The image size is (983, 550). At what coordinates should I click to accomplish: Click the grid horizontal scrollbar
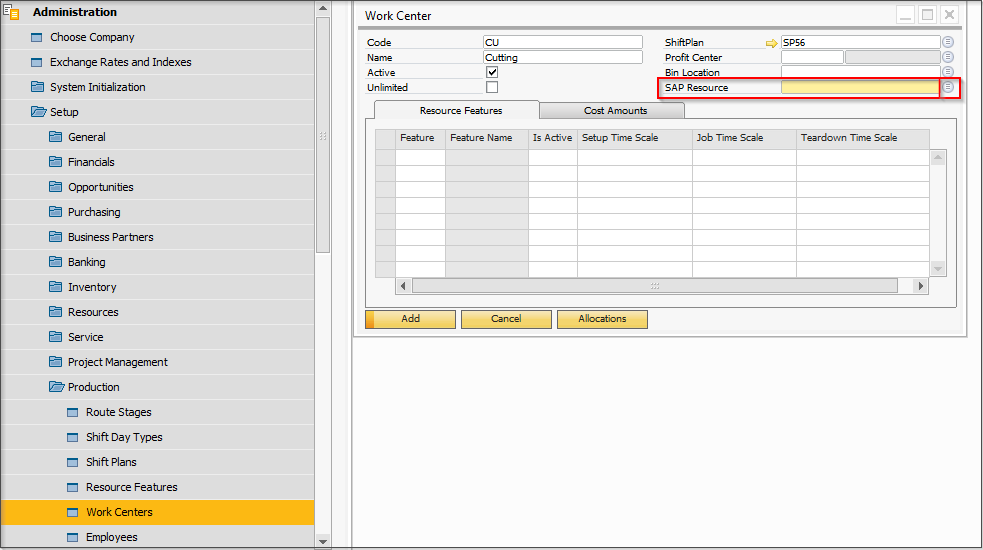(x=655, y=286)
